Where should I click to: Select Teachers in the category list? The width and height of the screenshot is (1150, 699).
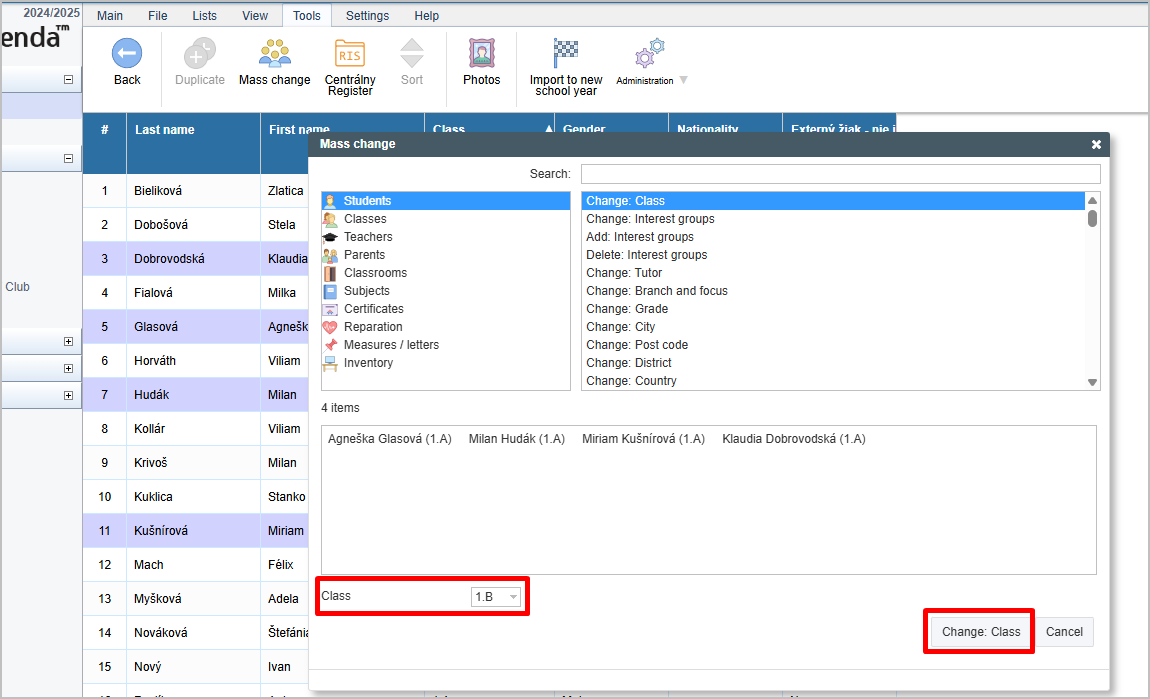(x=445, y=237)
